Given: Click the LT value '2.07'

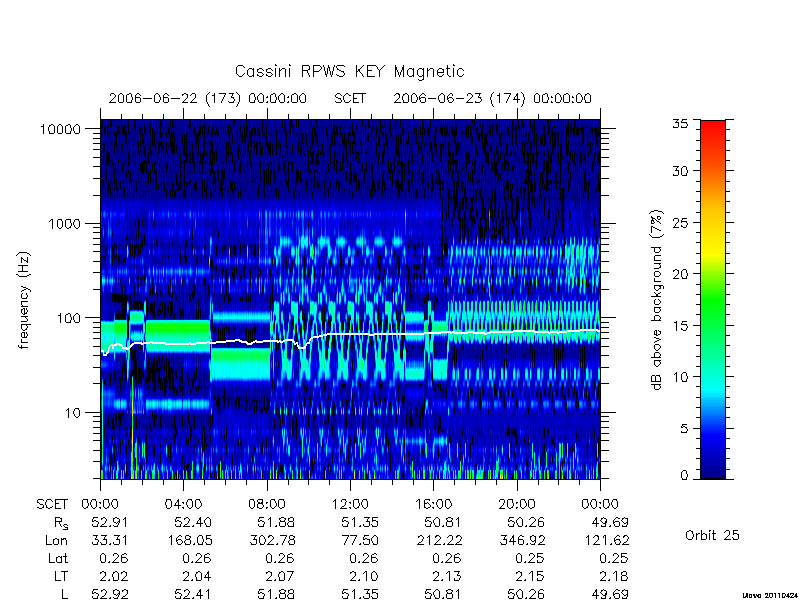Looking at the screenshot, I should tap(280, 576).
